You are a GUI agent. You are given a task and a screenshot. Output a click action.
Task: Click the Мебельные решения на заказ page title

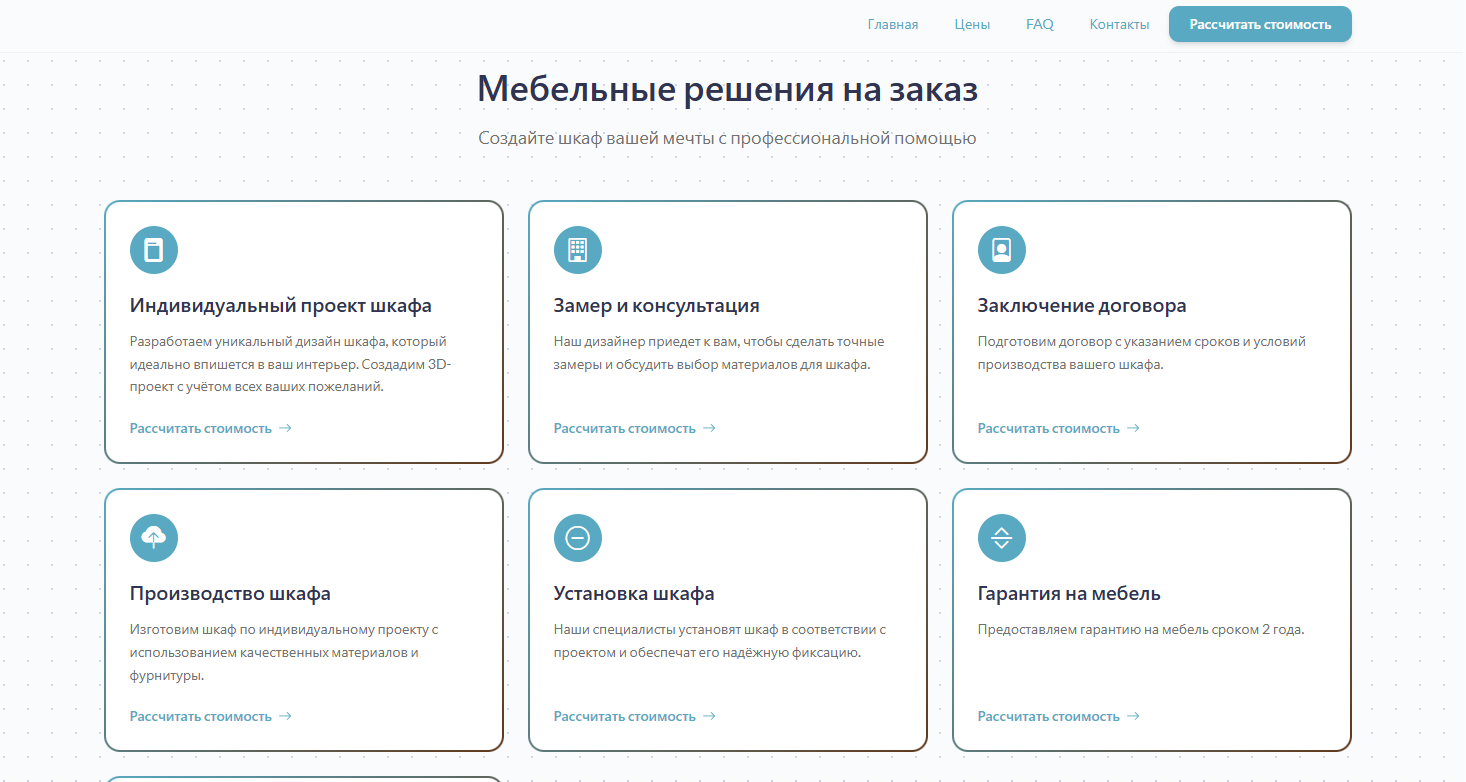(x=727, y=89)
